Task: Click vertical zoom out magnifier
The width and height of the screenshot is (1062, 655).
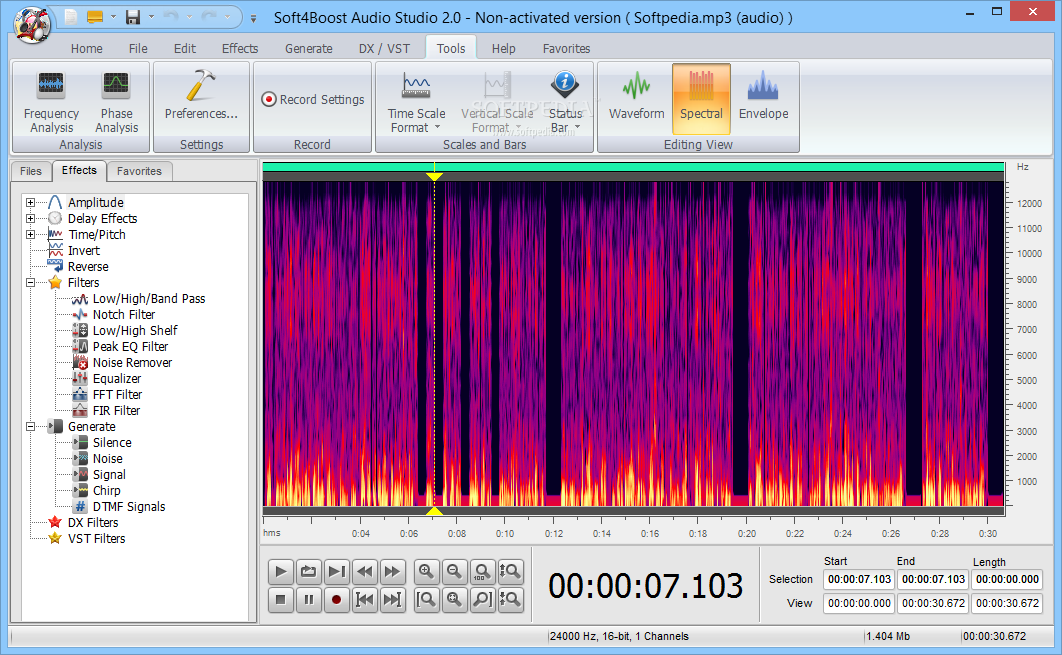Action: 510,599
